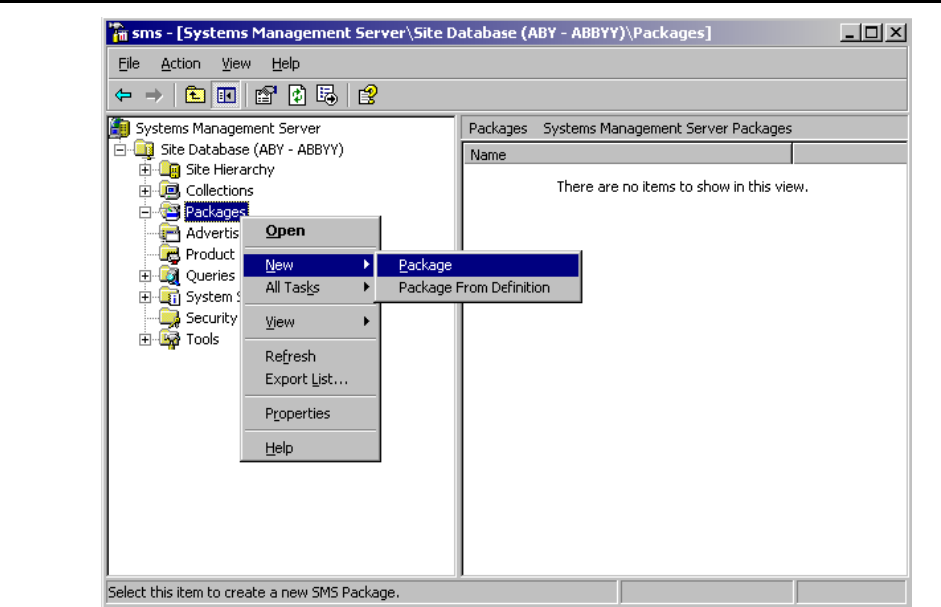
Task: Click the Systems Management Server root icon
Action: (x=120, y=128)
